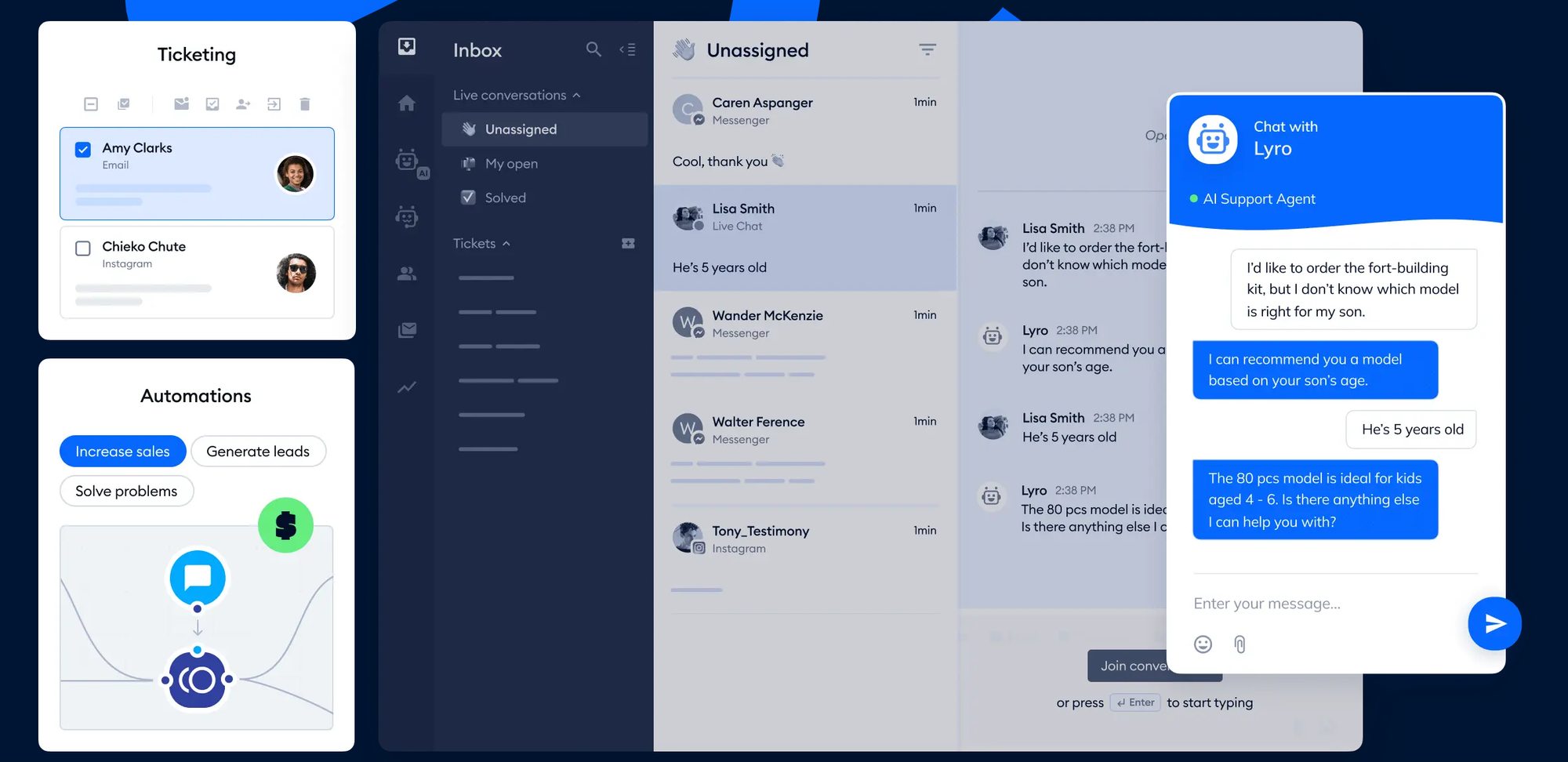The image size is (1568, 762).
Task: Assign agent using the person-arrow icon
Action: (243, 103)
